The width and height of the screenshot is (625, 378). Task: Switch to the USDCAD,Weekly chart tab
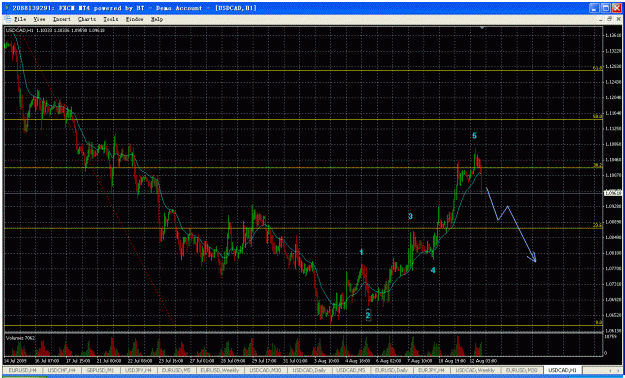(x=476, y=370)
